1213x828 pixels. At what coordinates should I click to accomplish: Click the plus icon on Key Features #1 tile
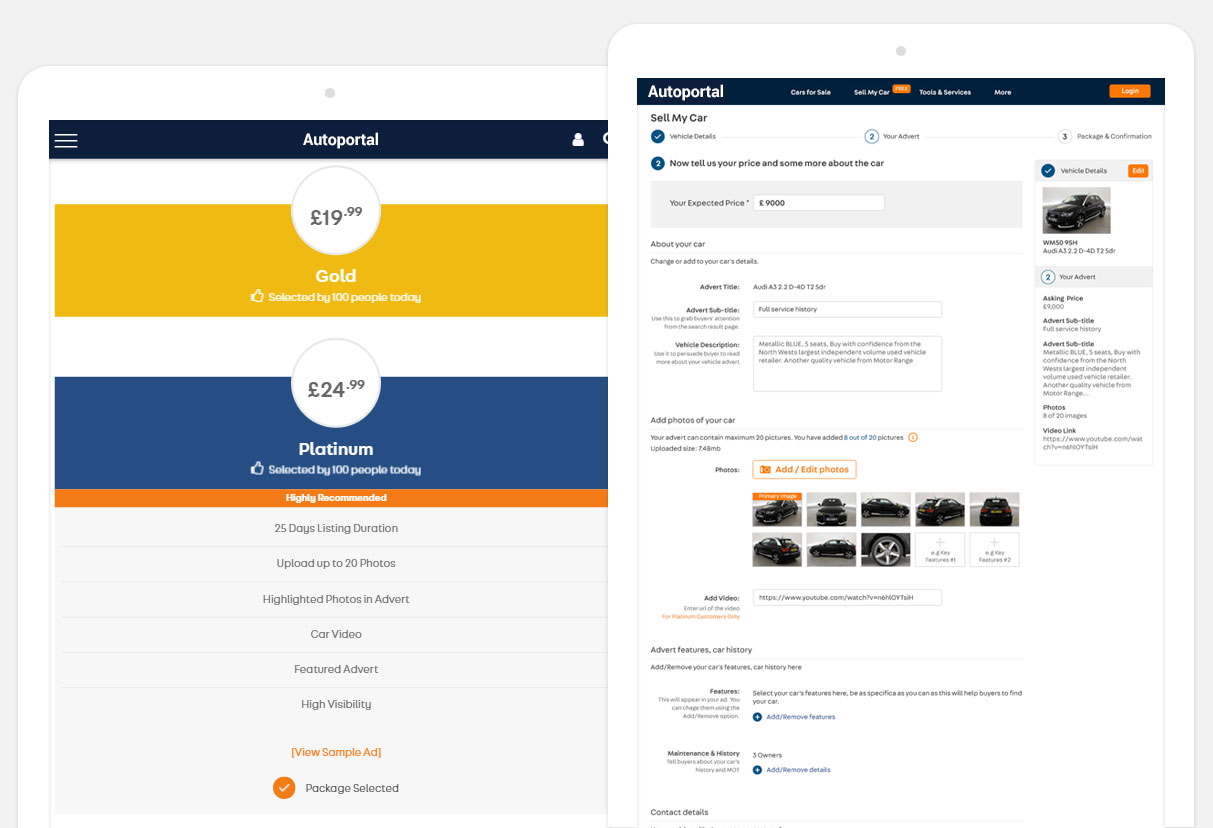point(939,543)
